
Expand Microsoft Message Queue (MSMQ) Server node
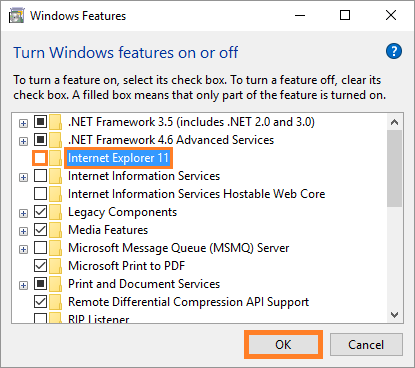click(x=23, y=249)
